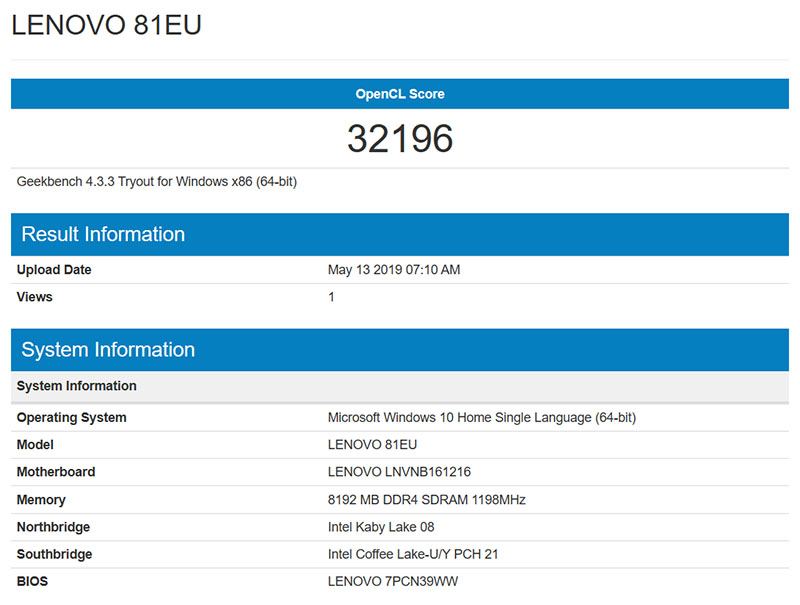Select the motherboard value LENOVO LNVNB161216
Viewport: 800px width, 605px height.
click(x=399, y=472)
